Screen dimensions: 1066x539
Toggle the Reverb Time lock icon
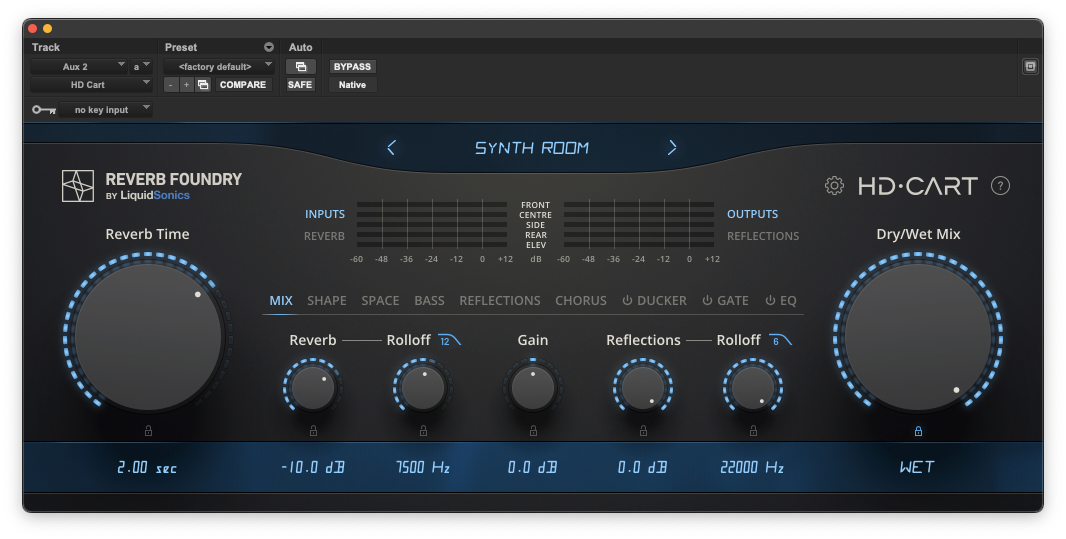point(148,430)
